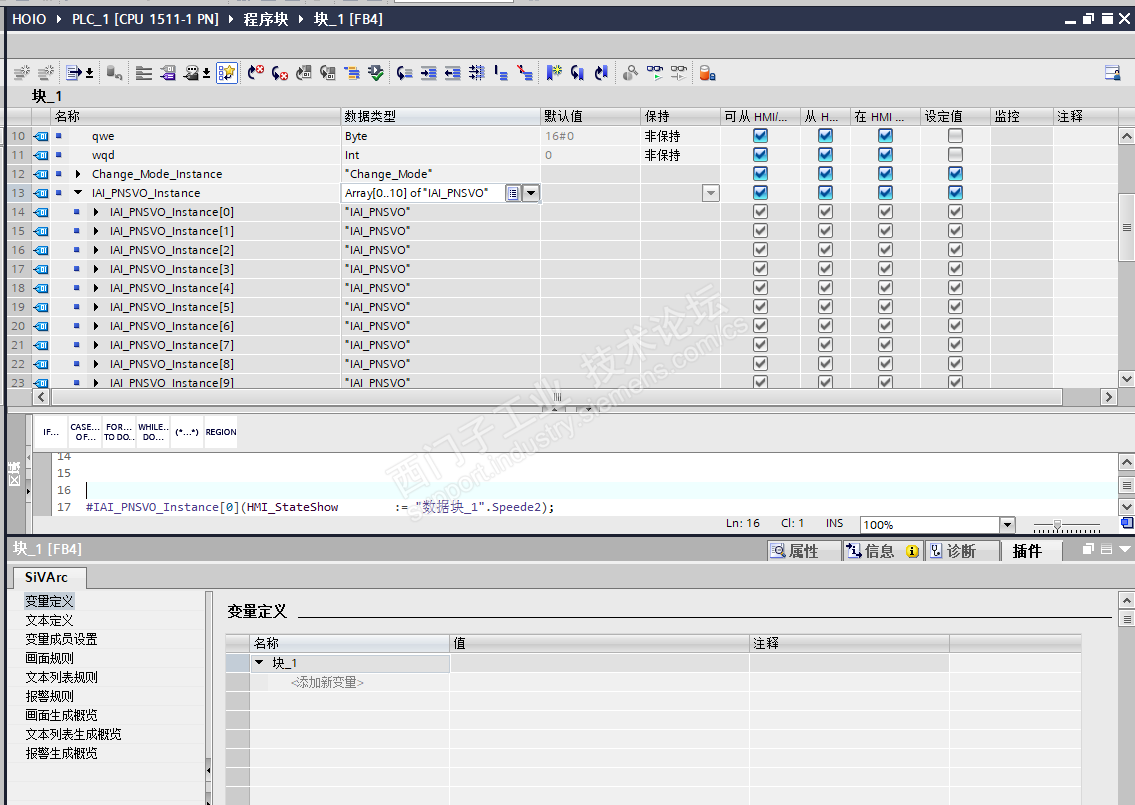Open the 100% zoom level dropdown

[1007, 524]
